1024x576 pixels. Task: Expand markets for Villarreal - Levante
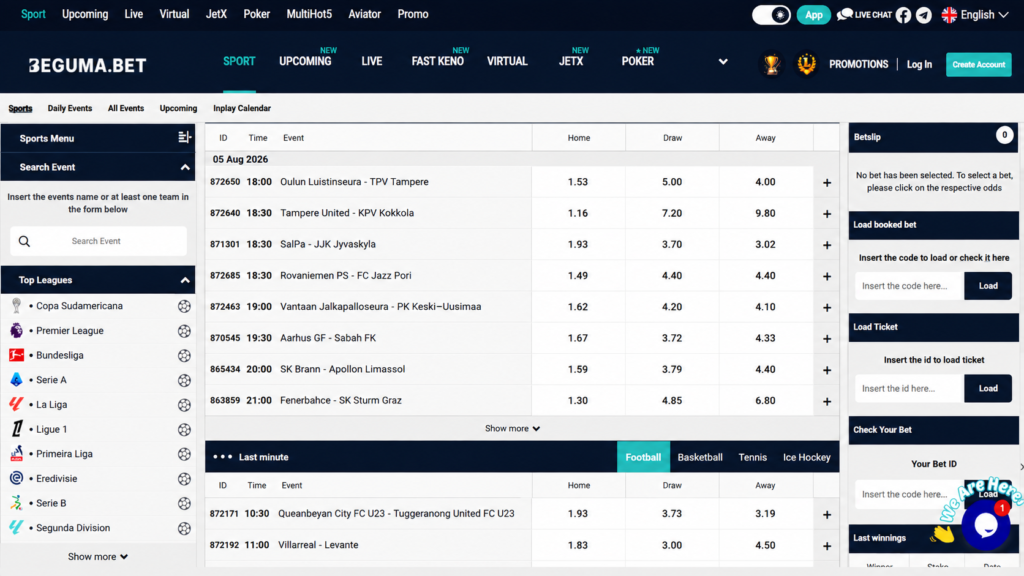click(827, 545)
